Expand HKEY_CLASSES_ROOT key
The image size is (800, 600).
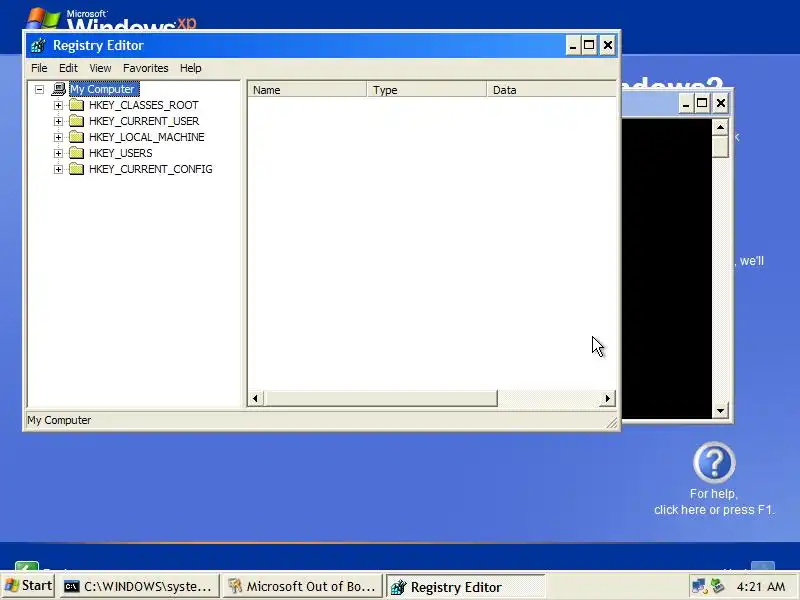pos(58,106)
